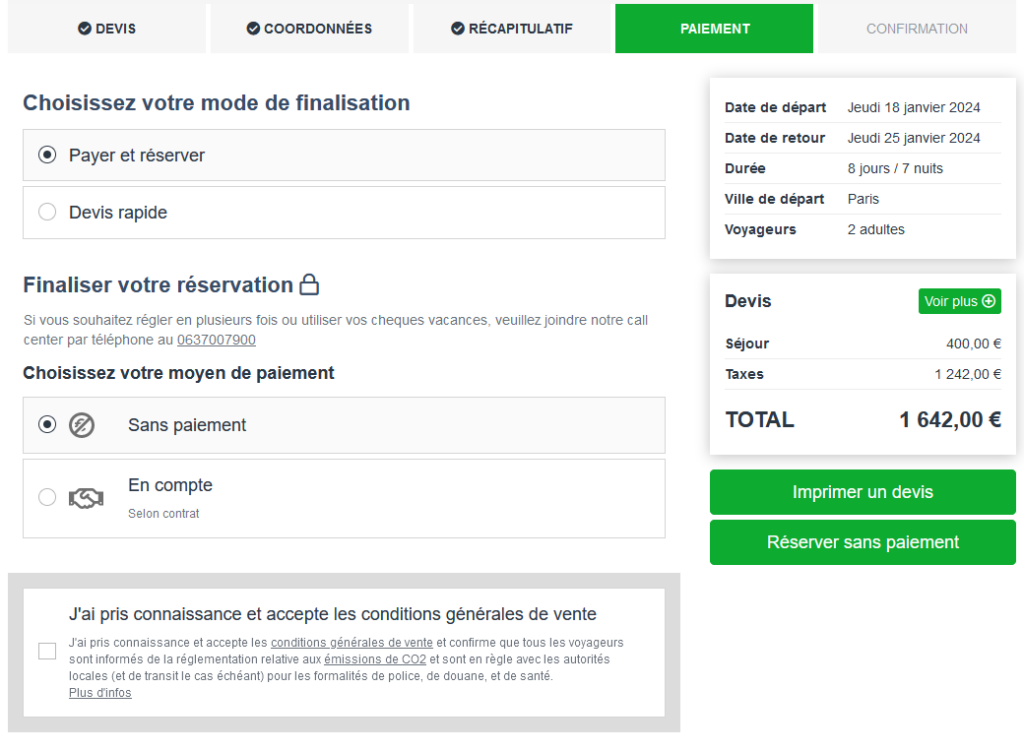Click the no-payment crossed-circle icon

click(81, 425)
